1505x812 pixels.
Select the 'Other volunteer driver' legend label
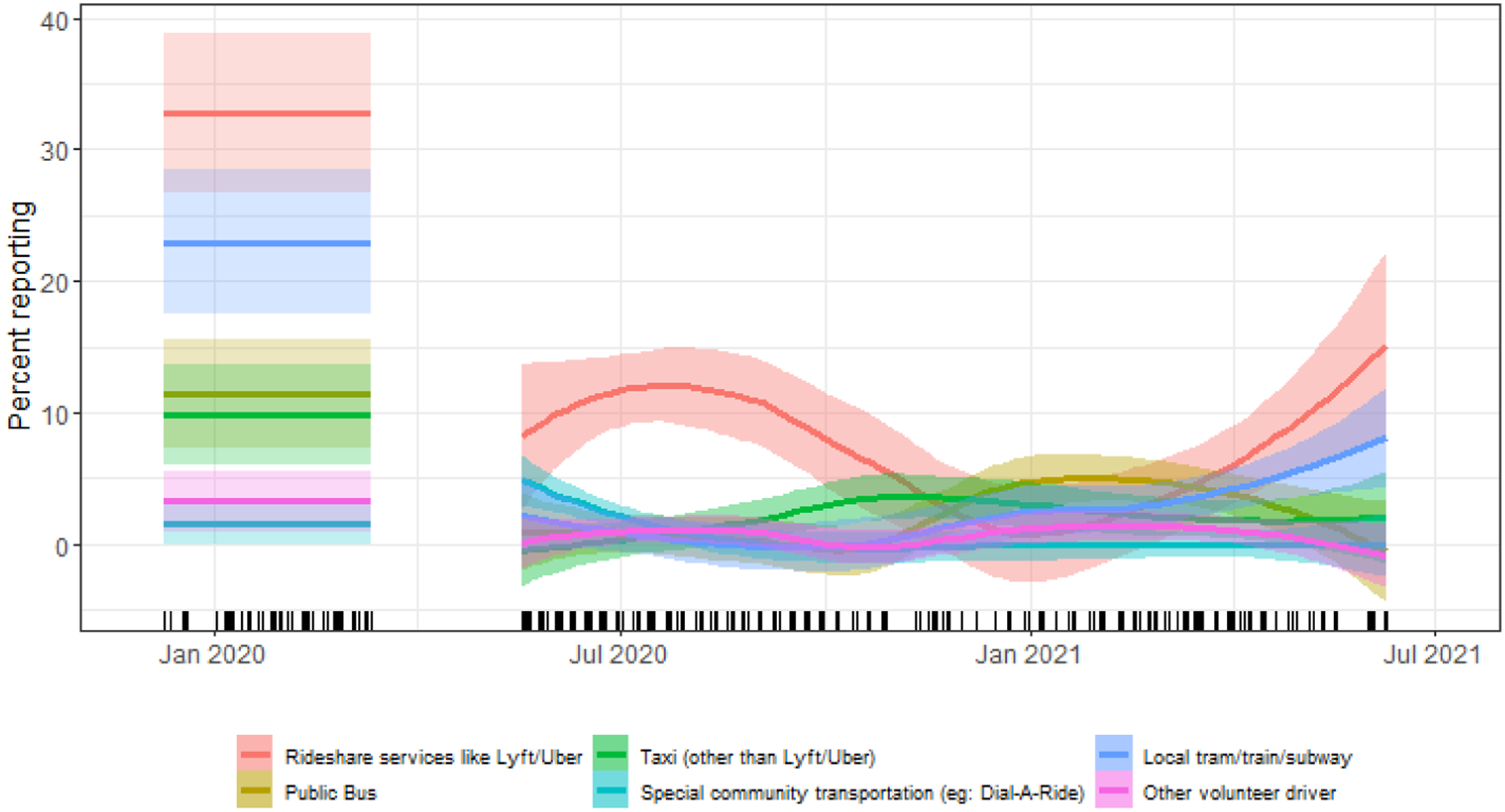point(1239,792)
